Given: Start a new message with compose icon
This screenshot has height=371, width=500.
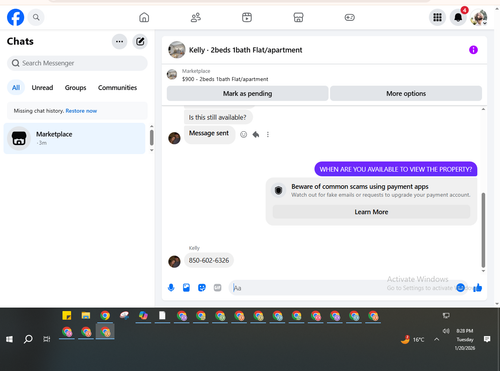Looking at the screenshot, I should point(140,42).
